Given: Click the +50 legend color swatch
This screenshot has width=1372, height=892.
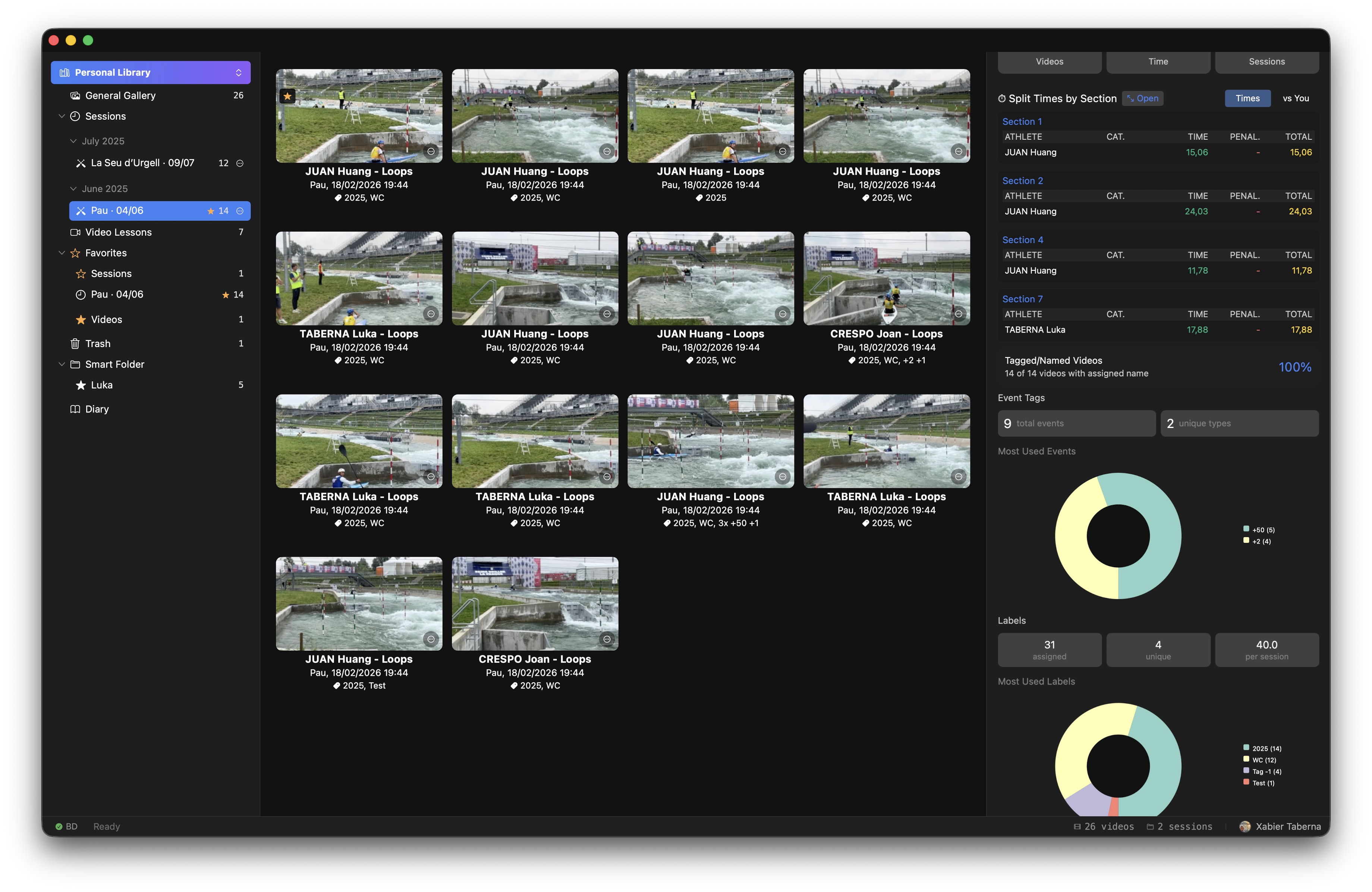Looking at the screenshot, I should 1246,529.
